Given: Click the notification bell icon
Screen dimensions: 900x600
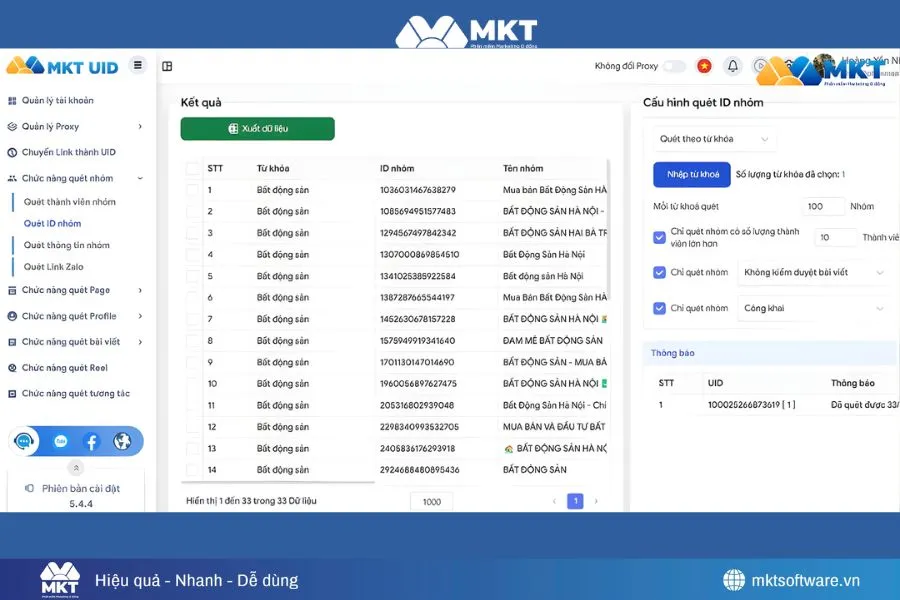Looking at the screenshot, I should (732, 65).
